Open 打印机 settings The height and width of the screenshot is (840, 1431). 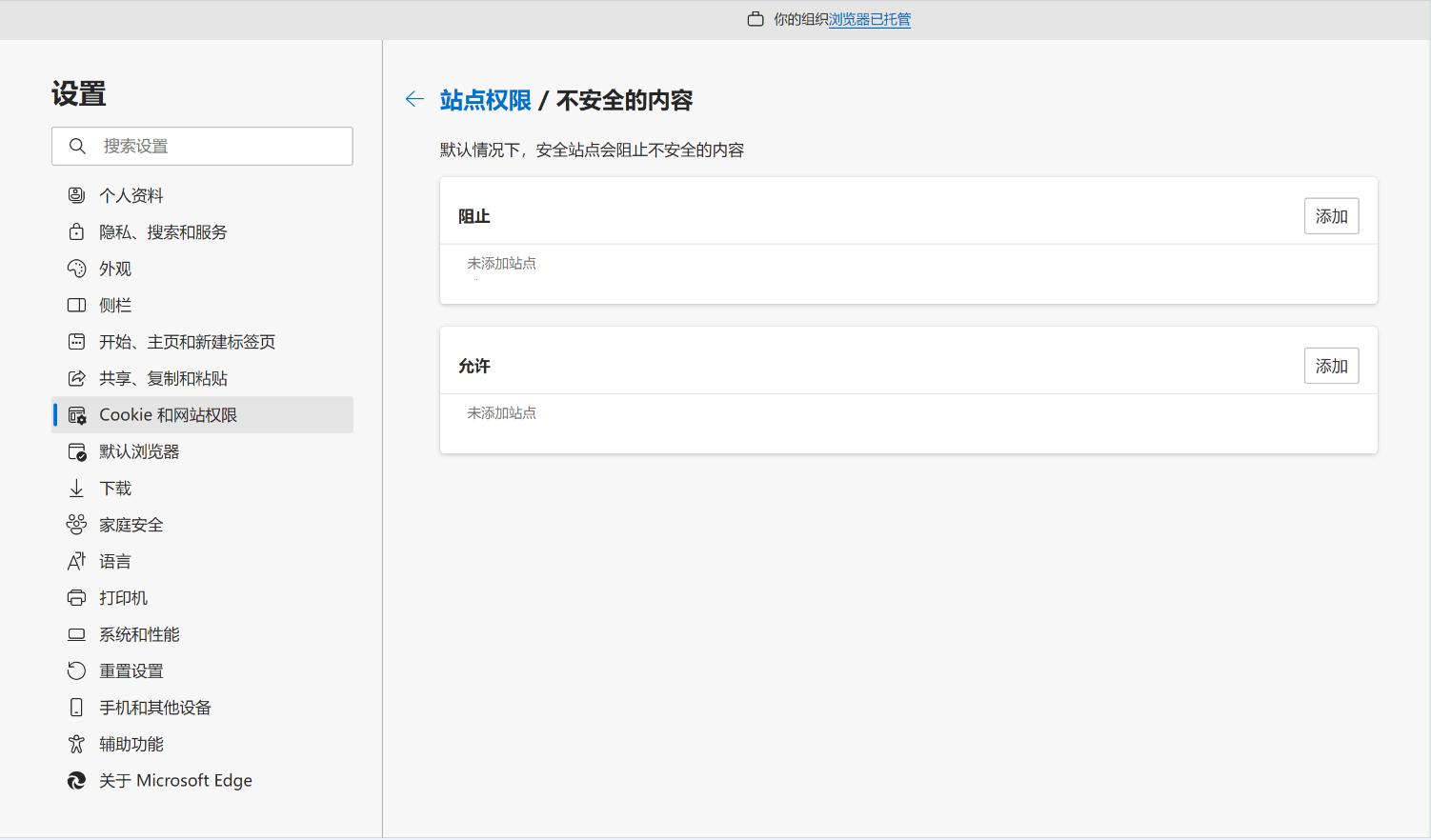(x=202, y=598)
